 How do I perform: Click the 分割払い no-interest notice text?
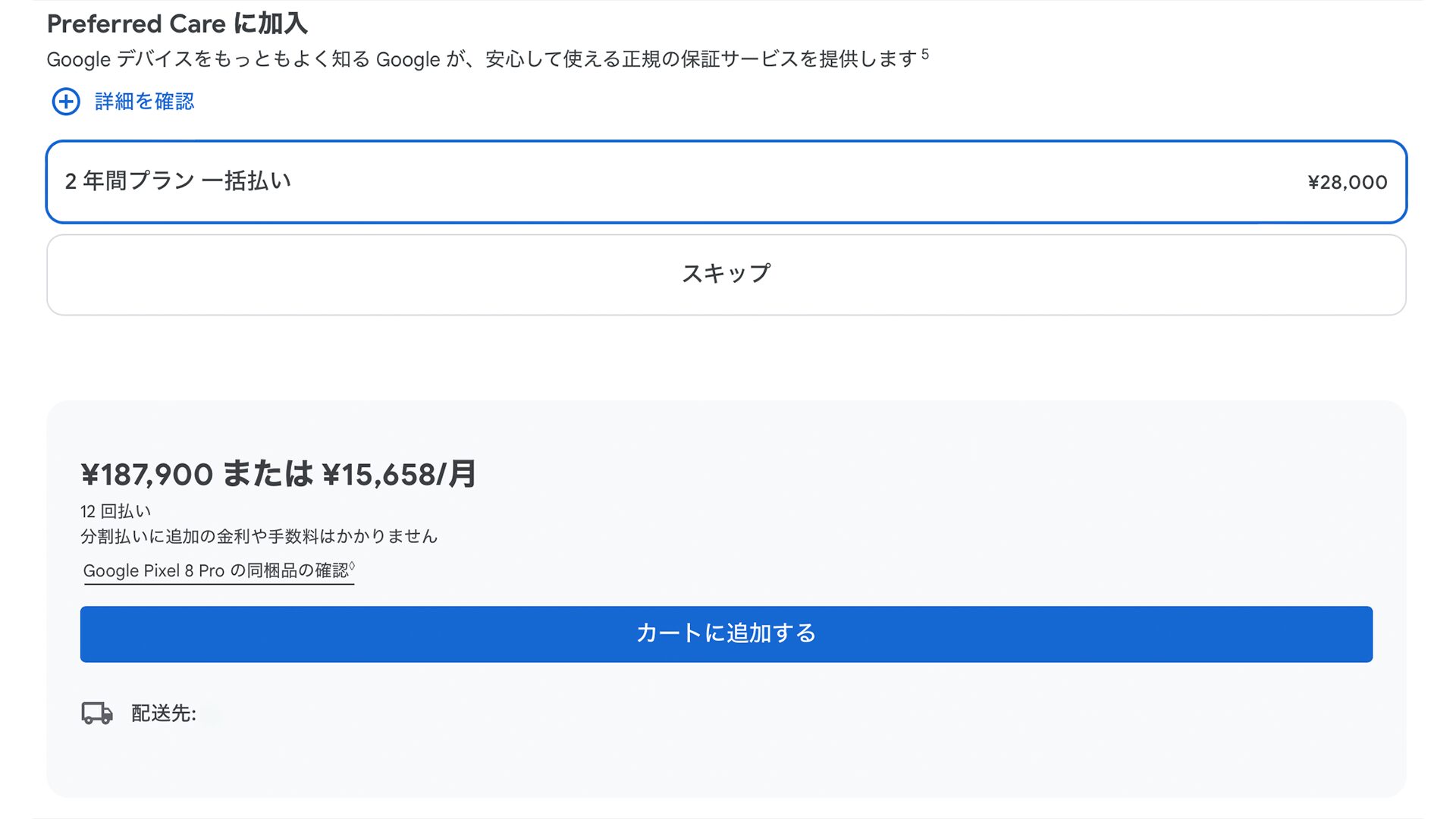click(259, 537)
